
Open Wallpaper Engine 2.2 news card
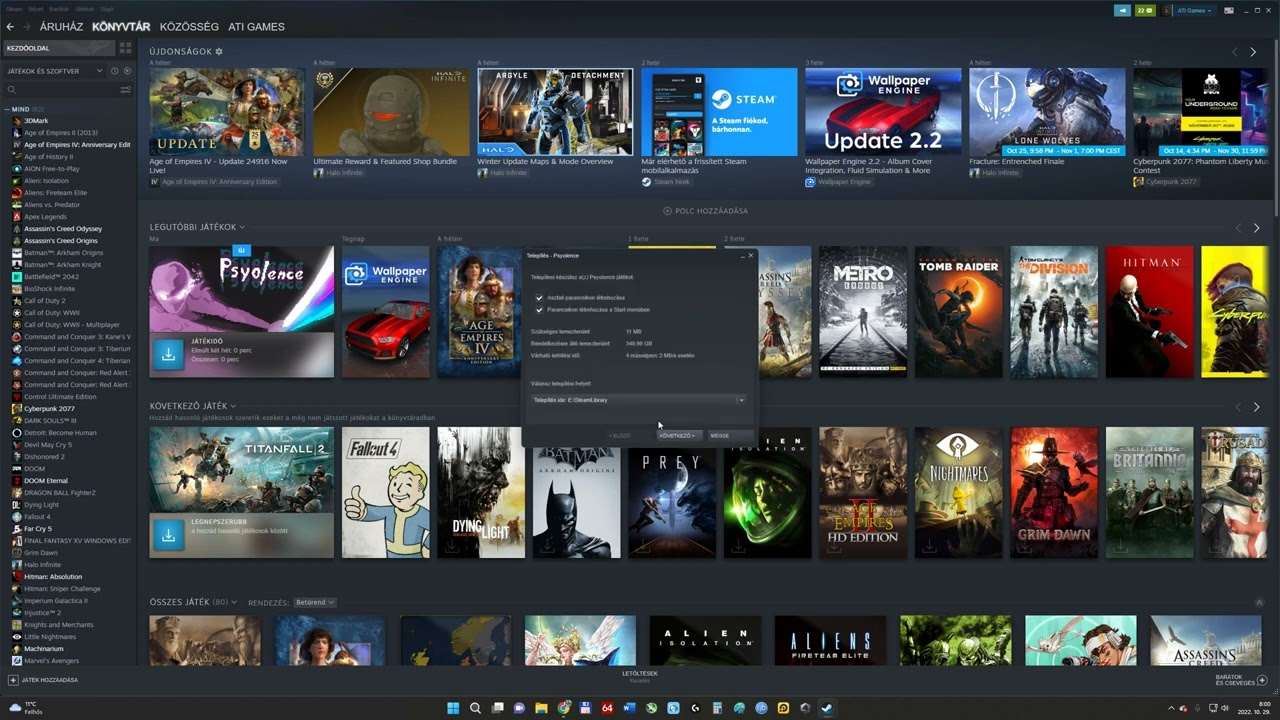point(883,112)
